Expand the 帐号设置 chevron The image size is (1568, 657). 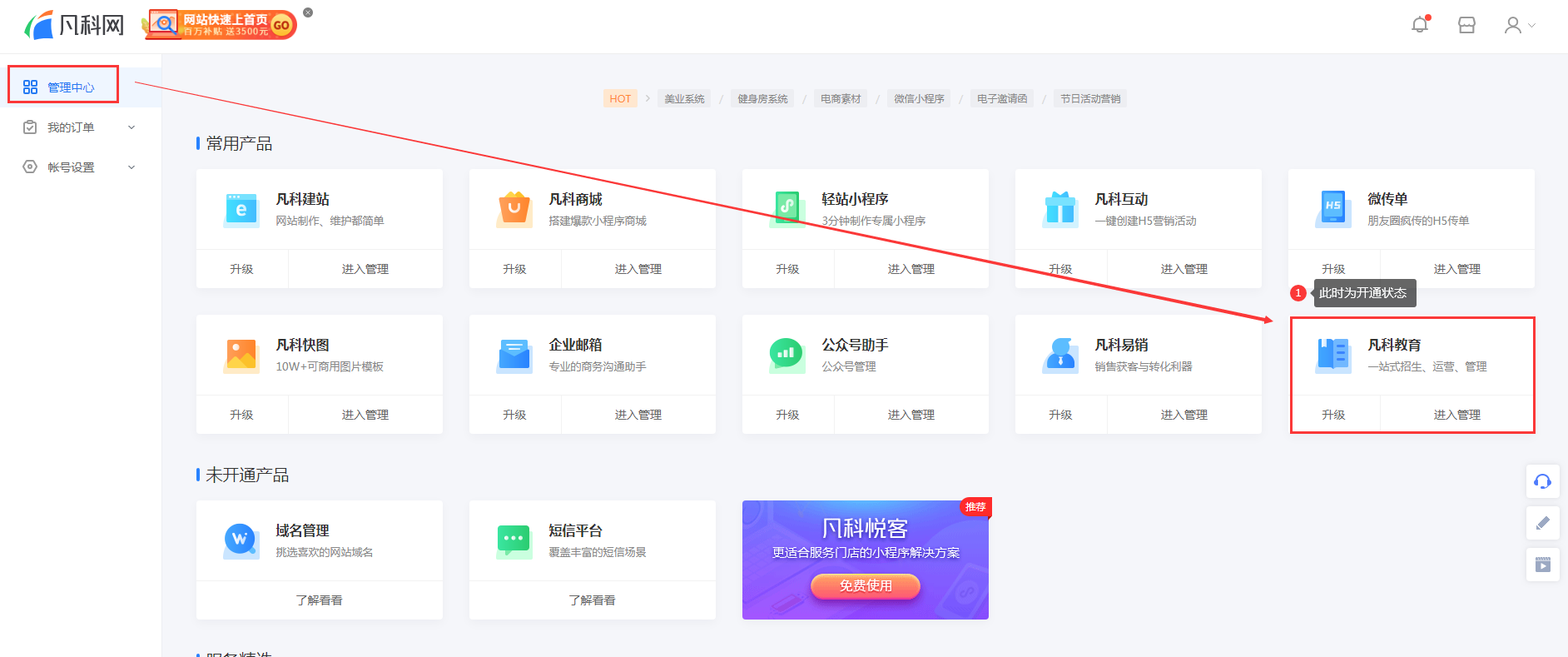pos(131,167)
